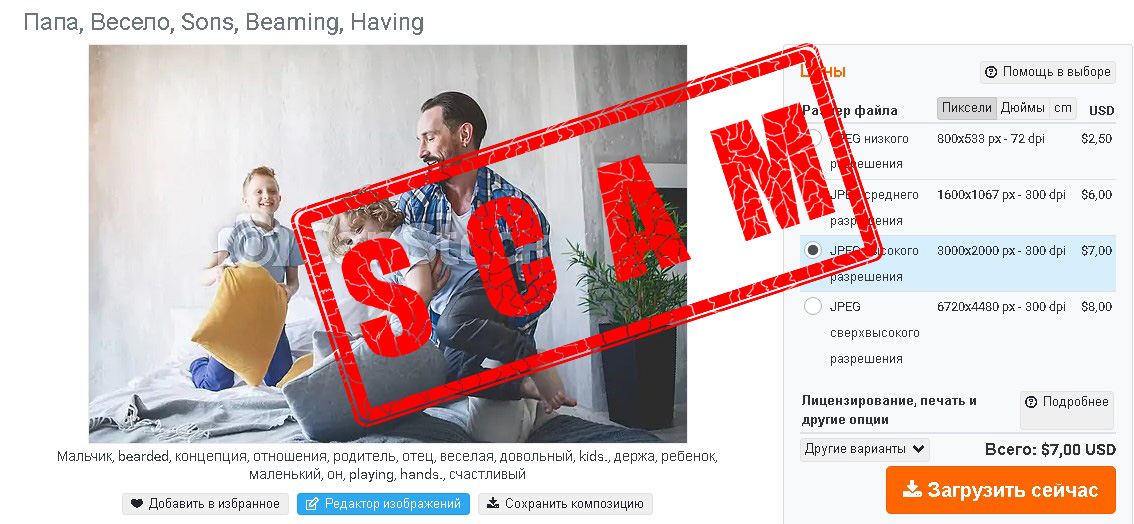Switch size units to Дюймы tab
This screenshot has width=1134, height=524.
(1023, 108)
